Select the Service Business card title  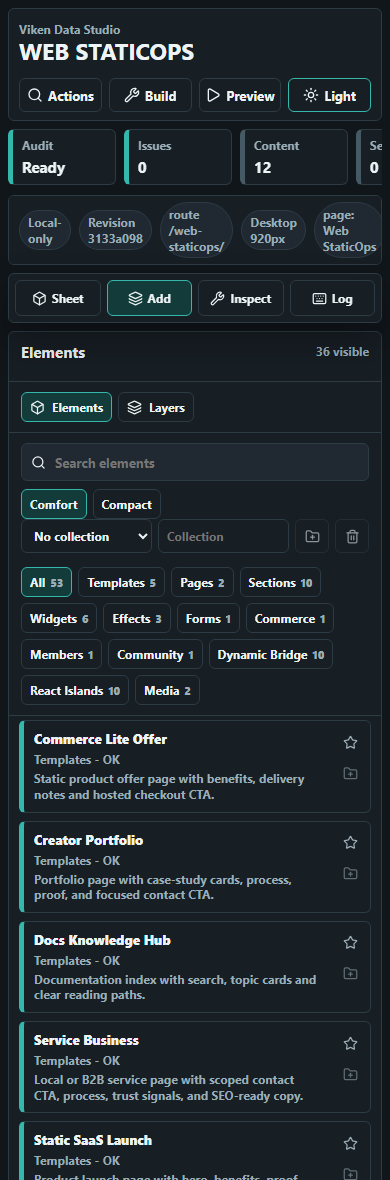click(87, 1040)
